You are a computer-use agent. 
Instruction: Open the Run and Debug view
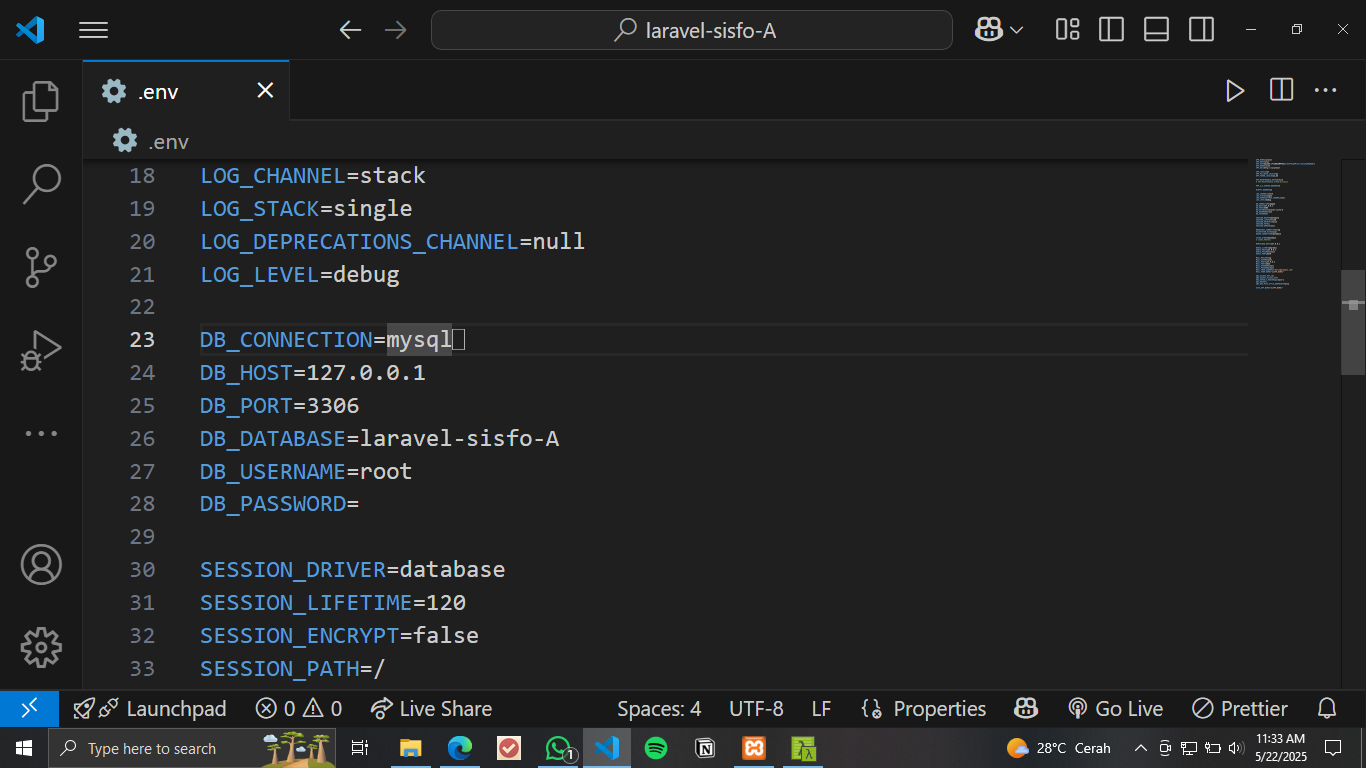coord(41,350)
